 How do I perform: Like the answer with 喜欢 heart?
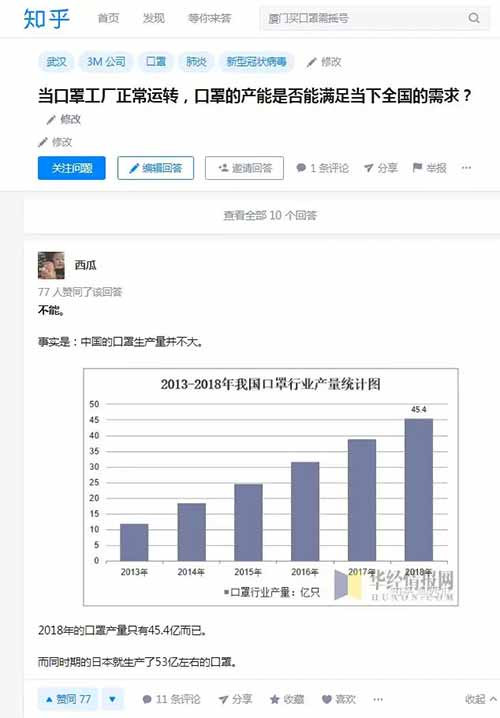[x=339, y=699]
